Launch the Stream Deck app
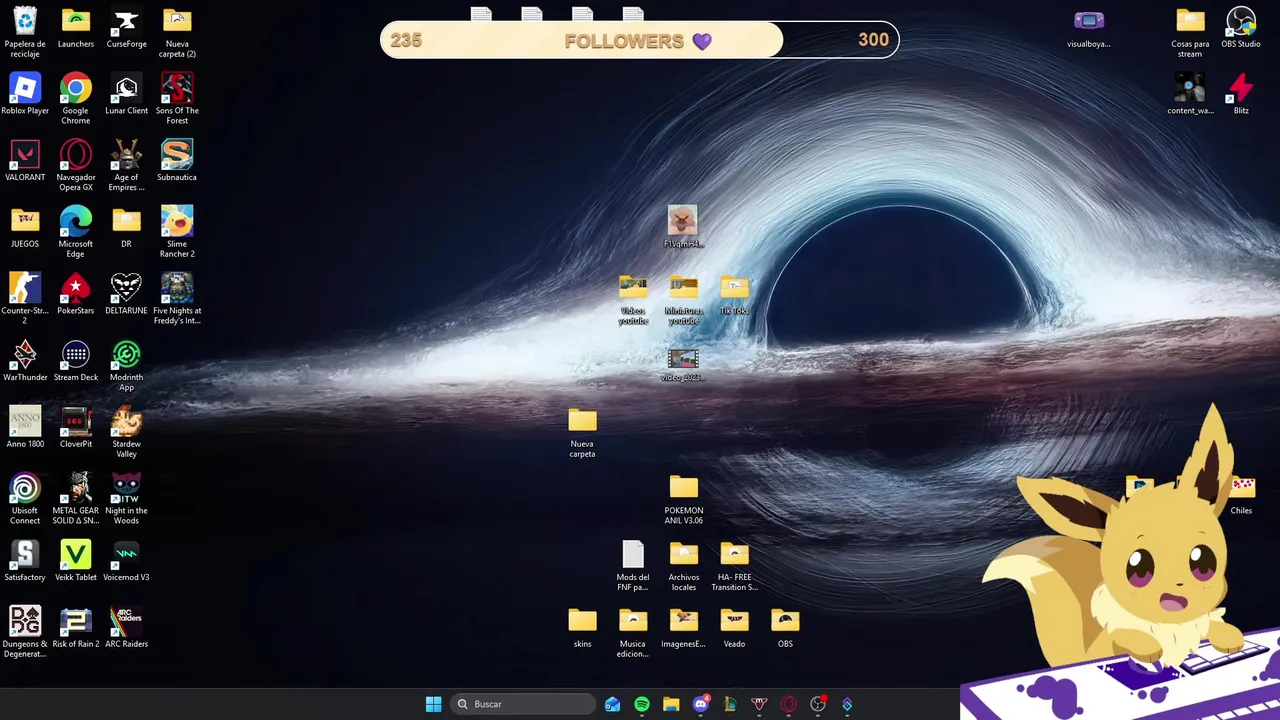The height and width of the screenshot is (720, 1280). click(76, 355)
